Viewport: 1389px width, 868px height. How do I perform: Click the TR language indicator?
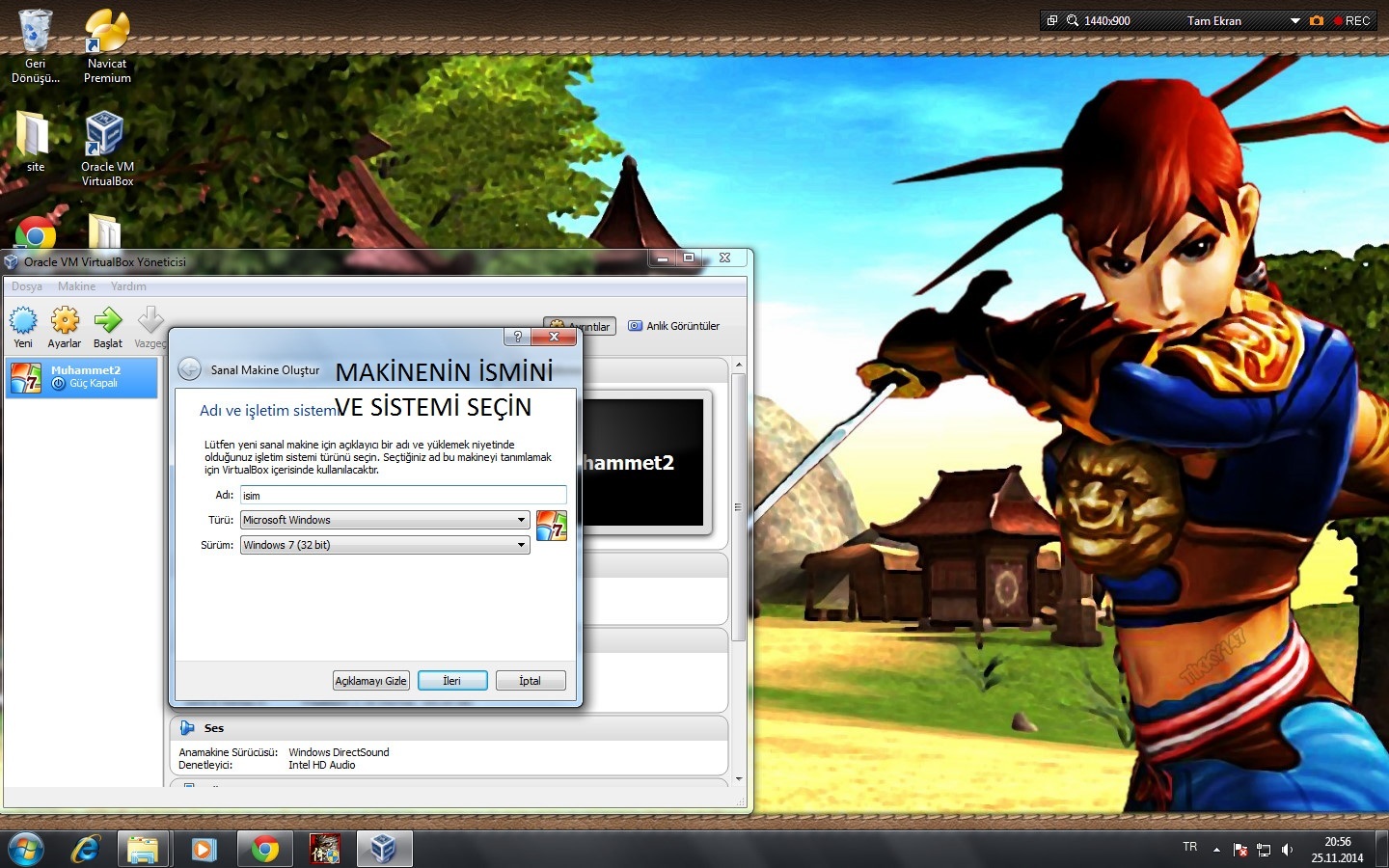pos(1190,847)
